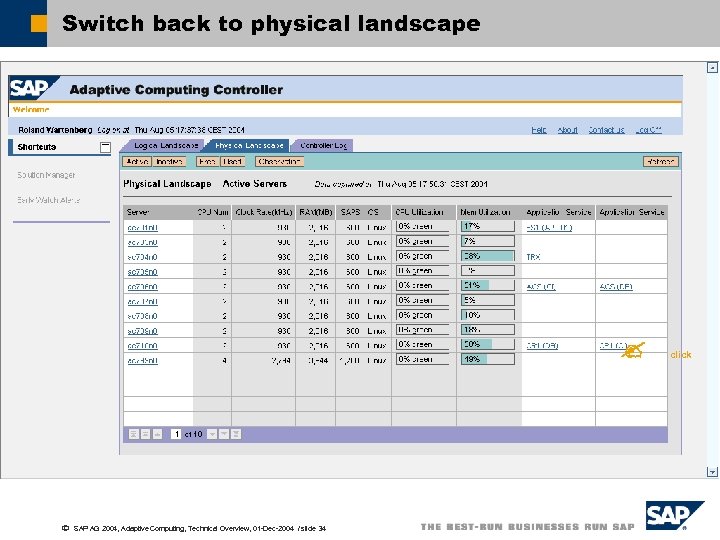The image size is (720, 540).
Task: Select the Server column header
Action: [x=158, y=212]
